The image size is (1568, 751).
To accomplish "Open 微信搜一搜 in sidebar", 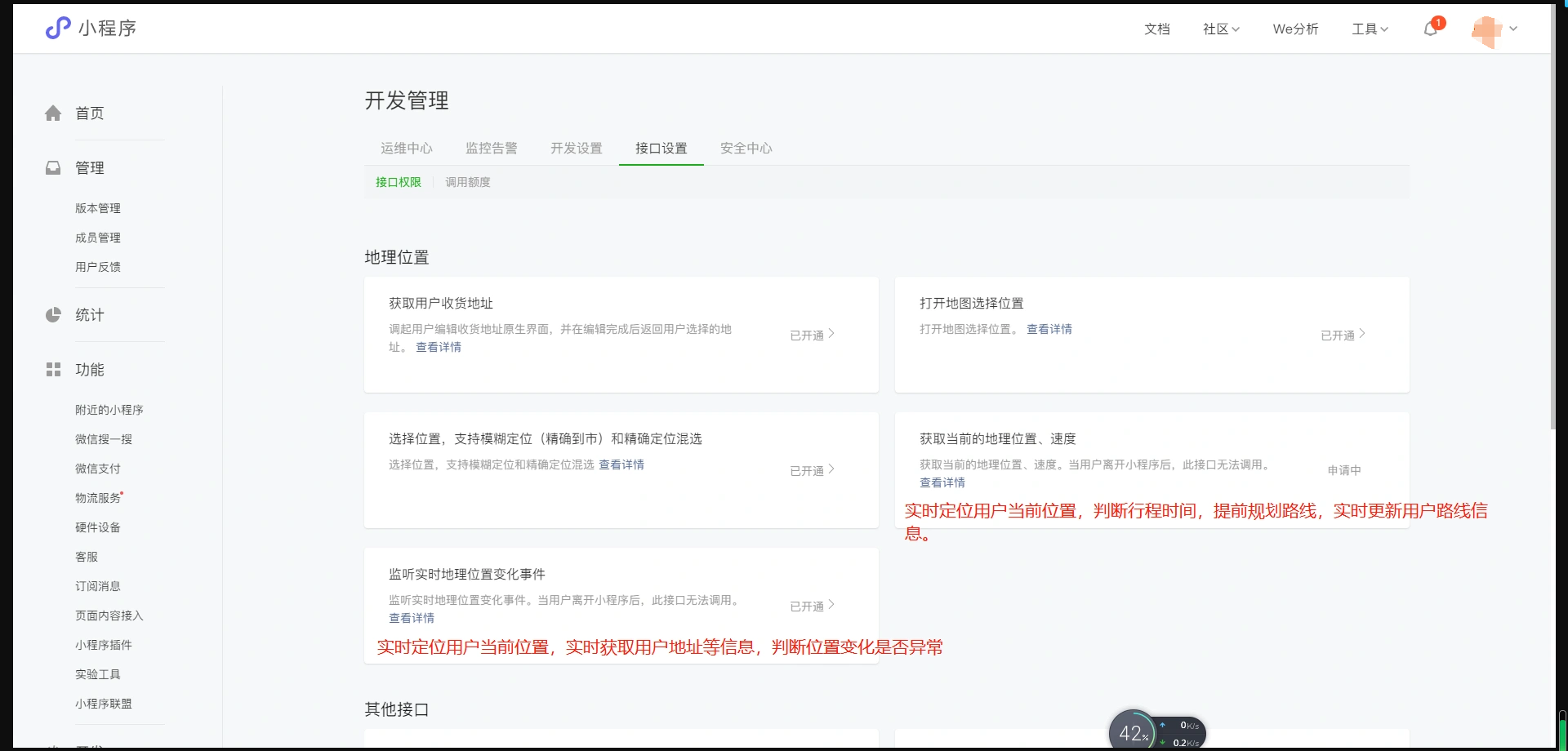I will (x=104, y=439).
